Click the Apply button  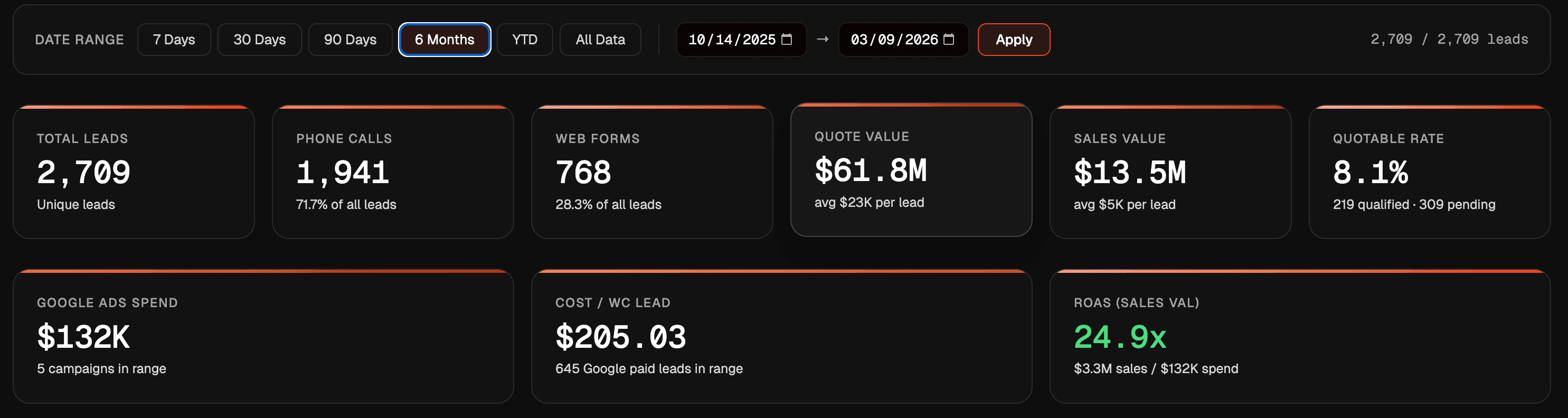1014,40
